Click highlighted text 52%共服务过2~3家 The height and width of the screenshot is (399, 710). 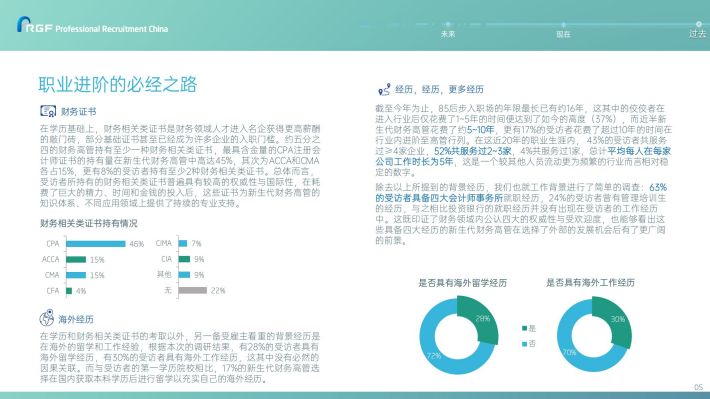tap(473, 151)
